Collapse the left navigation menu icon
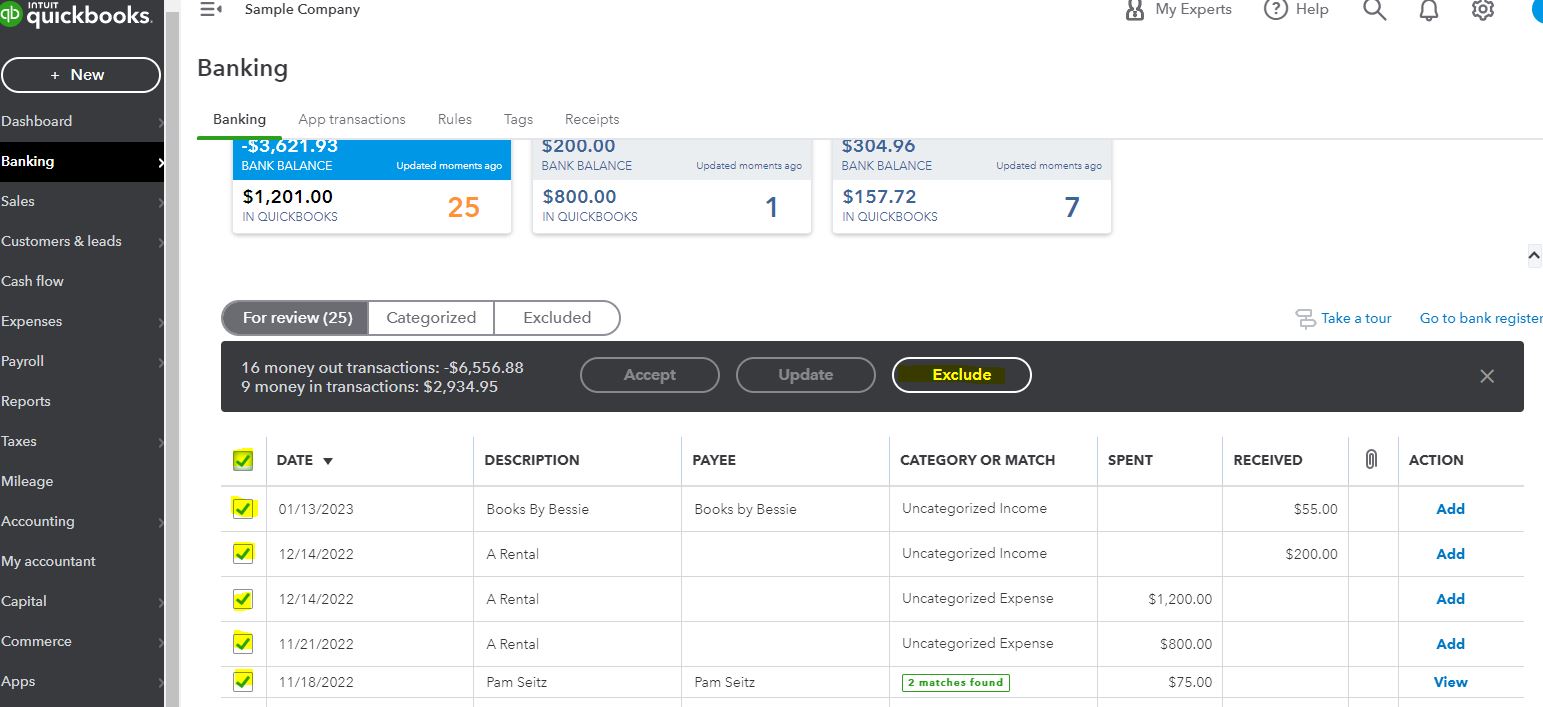This screenshot has width=1543, height=707. [211, 9]
